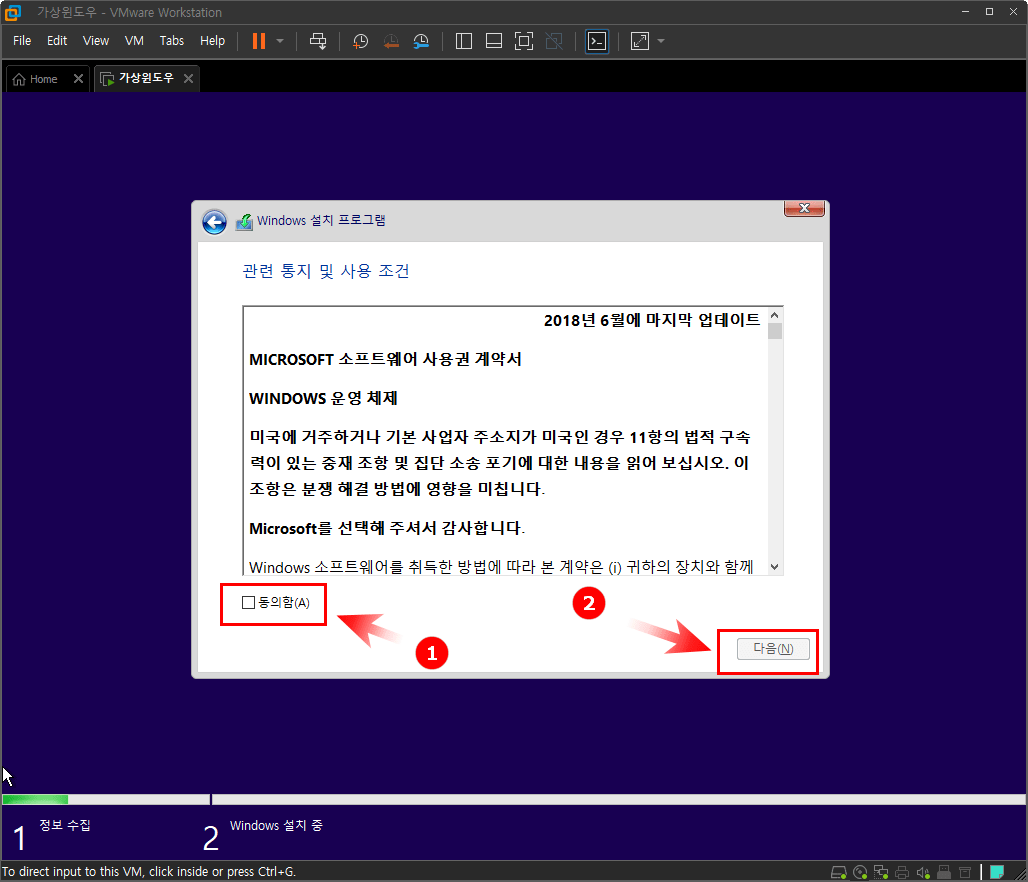This screenshot has width=1028, height=882.
Task: Click the CD/DVD drive status icon
Action: click(860, 872)
